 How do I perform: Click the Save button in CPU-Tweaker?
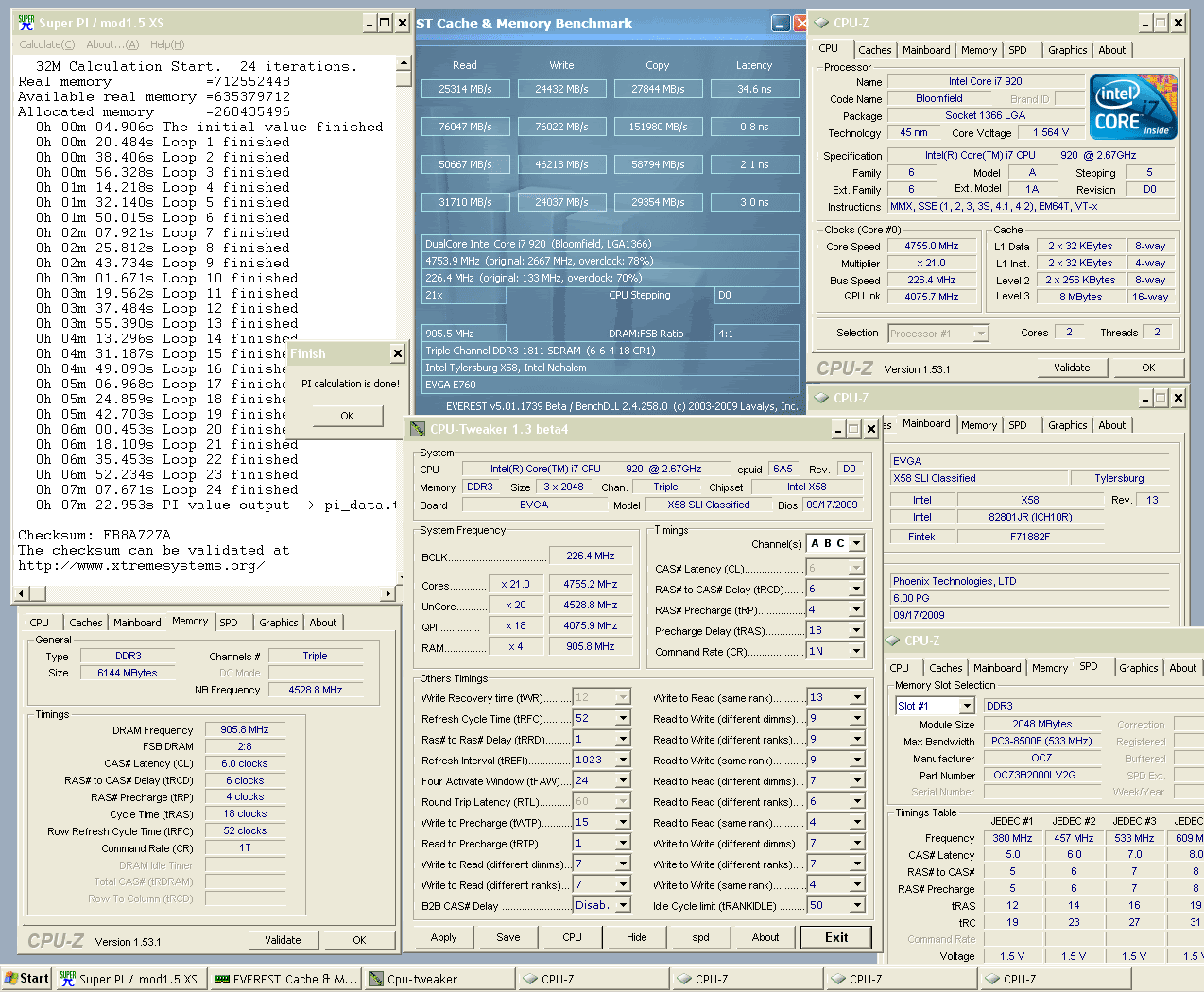pos(508,937)
